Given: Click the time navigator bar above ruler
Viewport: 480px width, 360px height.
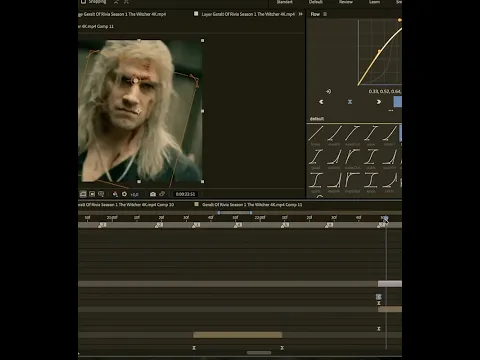Looking at the screenshot, I should coord(235,212).
